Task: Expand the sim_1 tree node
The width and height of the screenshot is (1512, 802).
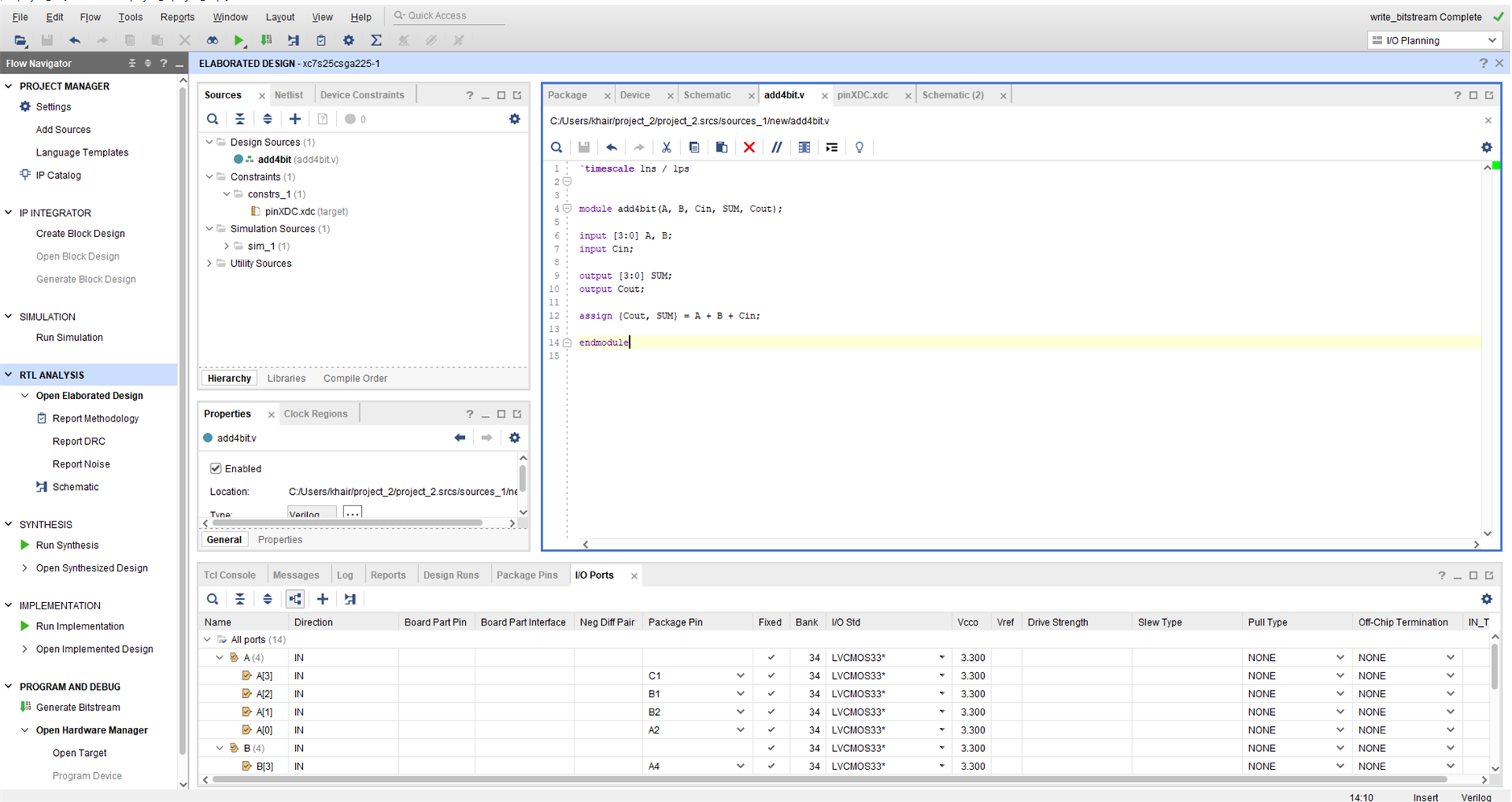Action: (x=226, y=246)
